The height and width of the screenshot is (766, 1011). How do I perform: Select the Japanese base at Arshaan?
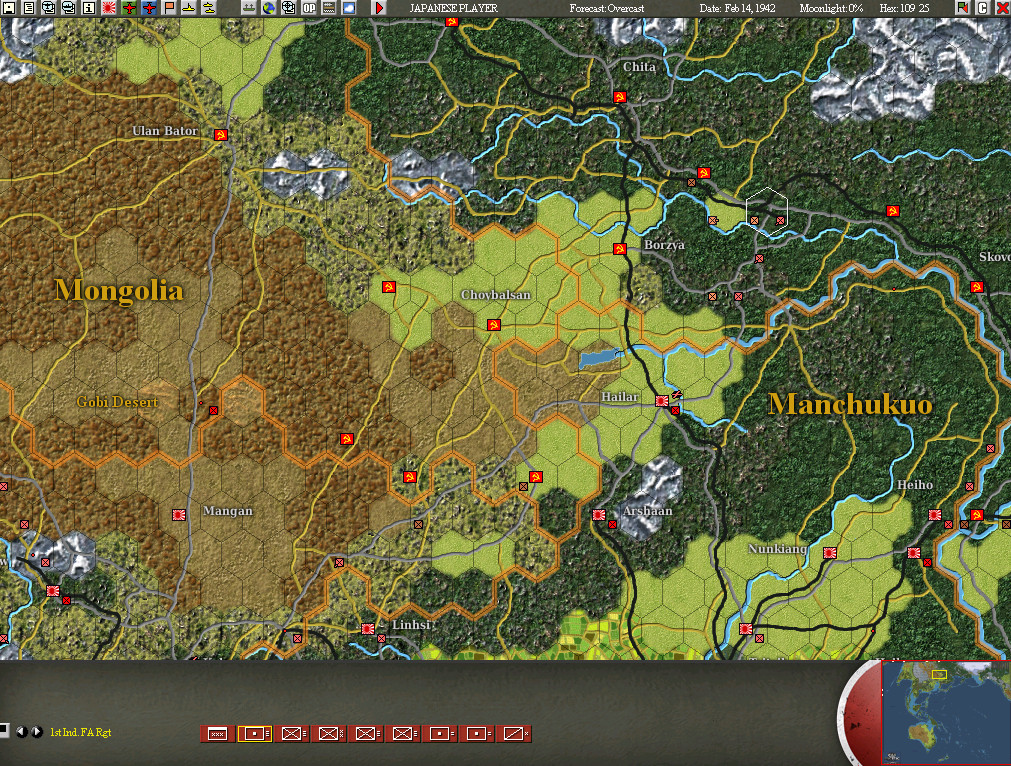pos(599,515)
